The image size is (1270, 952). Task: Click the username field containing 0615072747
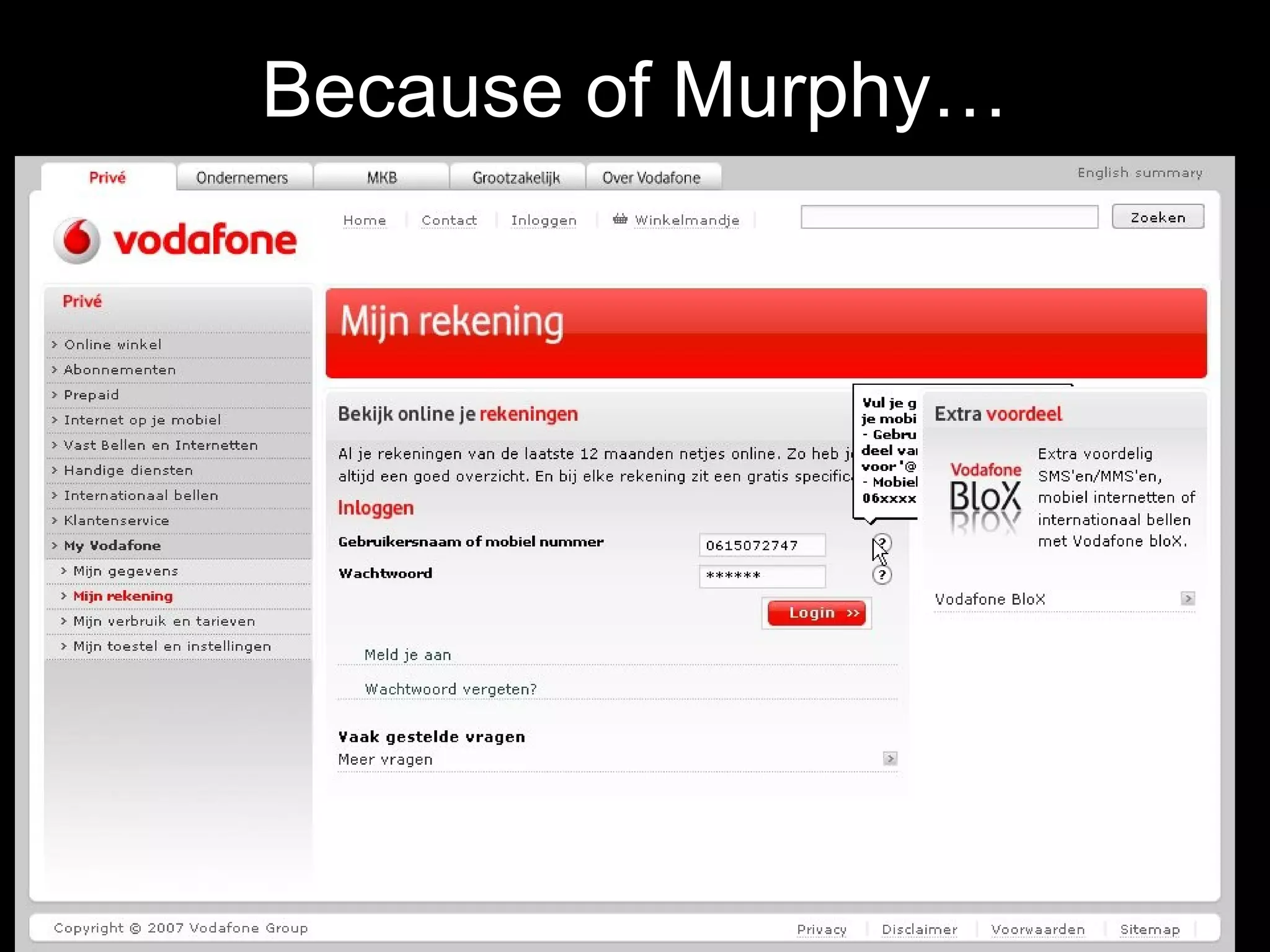click(x=762, y=545)
